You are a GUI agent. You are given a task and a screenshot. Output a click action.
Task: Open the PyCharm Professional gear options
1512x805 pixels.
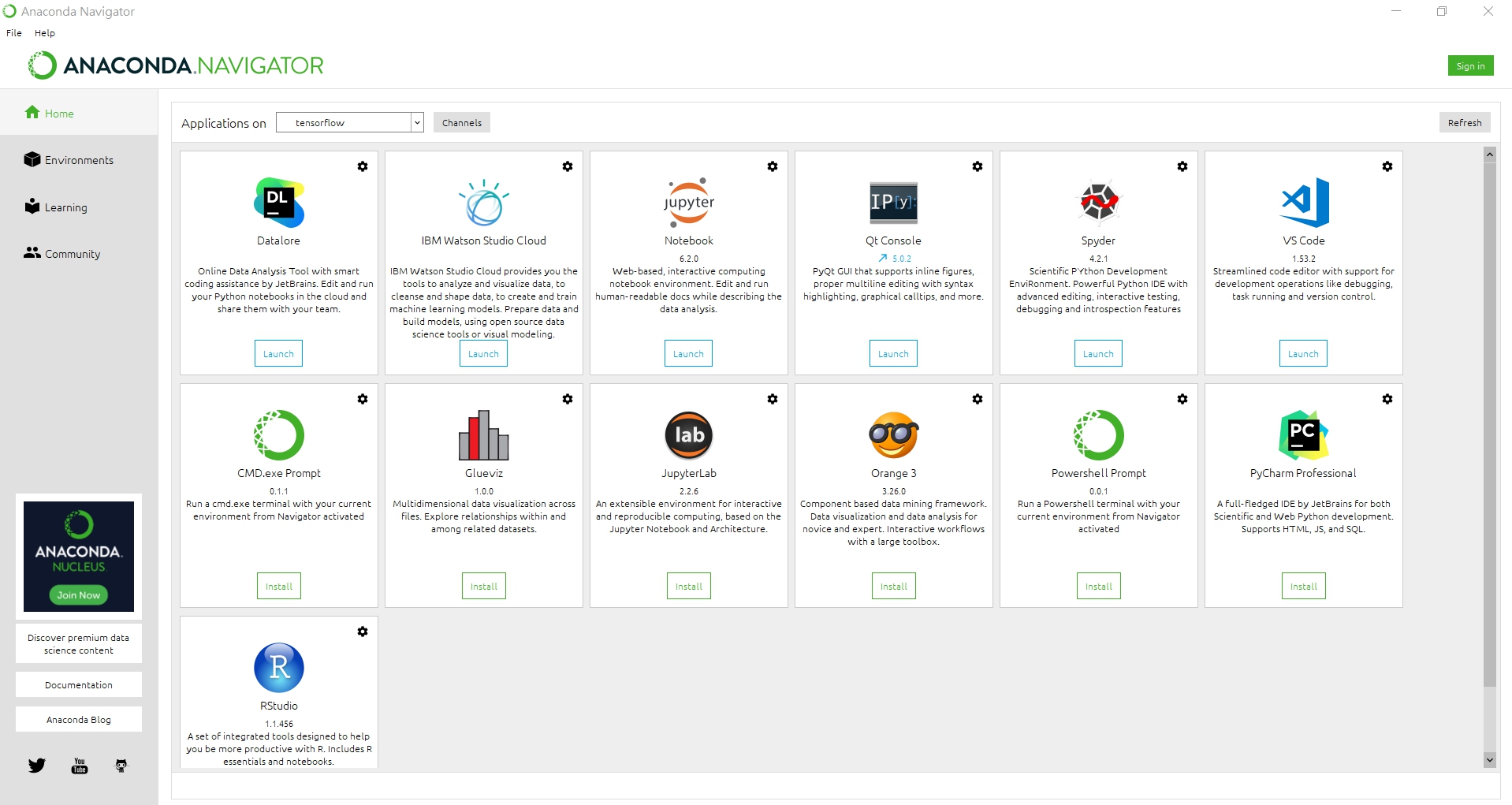click(1387, 399)
